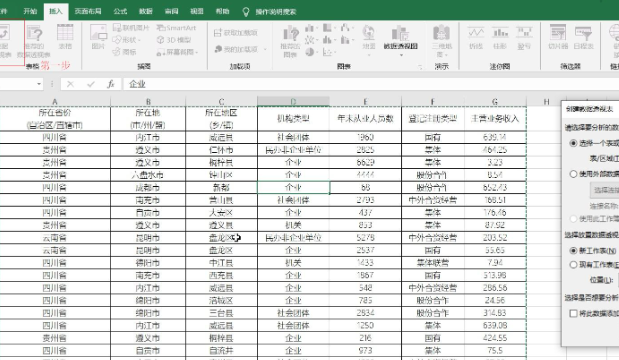Switch to the 页面布局 ribbon tab
The width and height of the screenshot is (619, 360).
[x=88, y=11]
